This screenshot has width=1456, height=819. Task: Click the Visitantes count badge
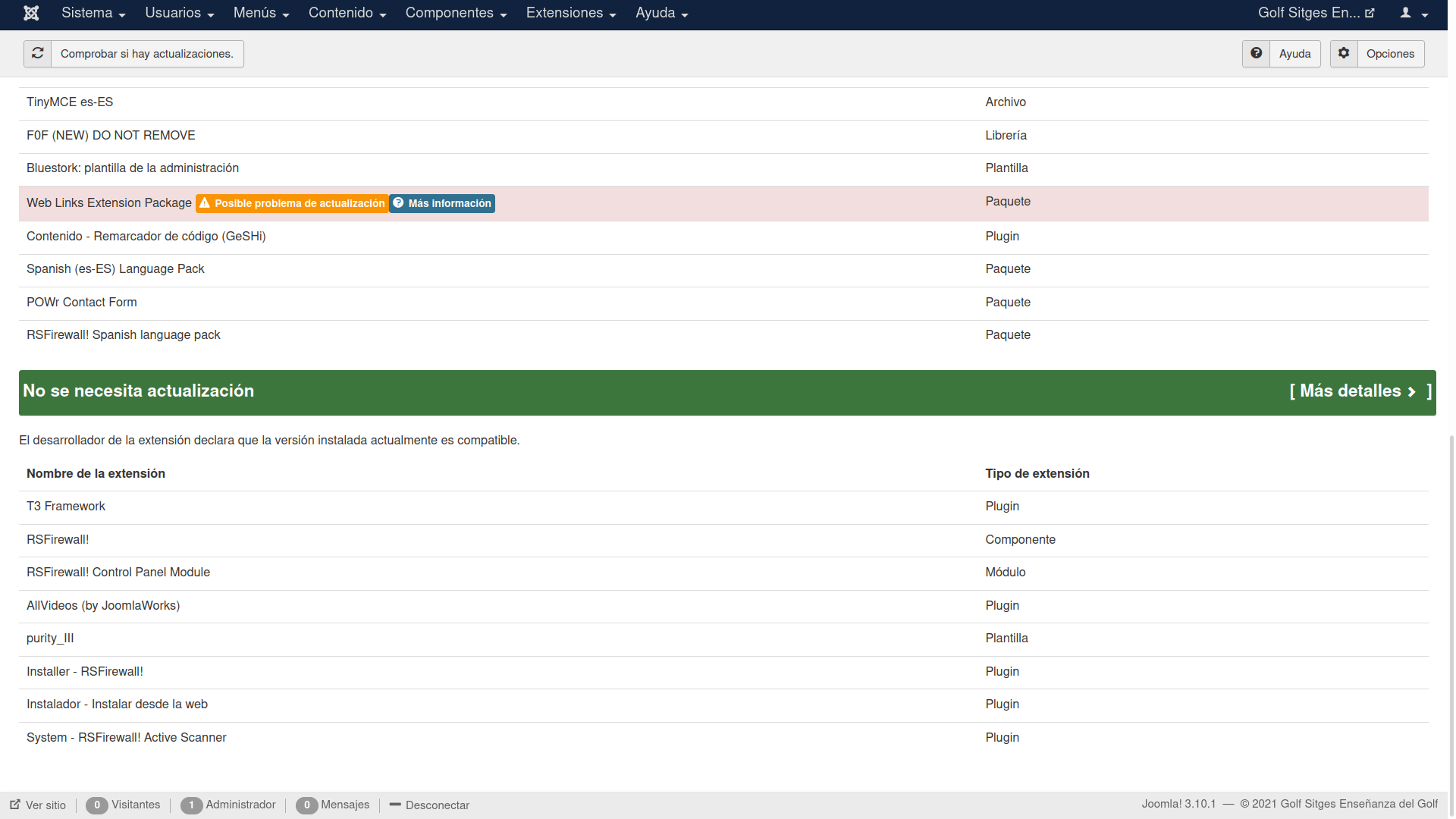(x=97, y=805)
